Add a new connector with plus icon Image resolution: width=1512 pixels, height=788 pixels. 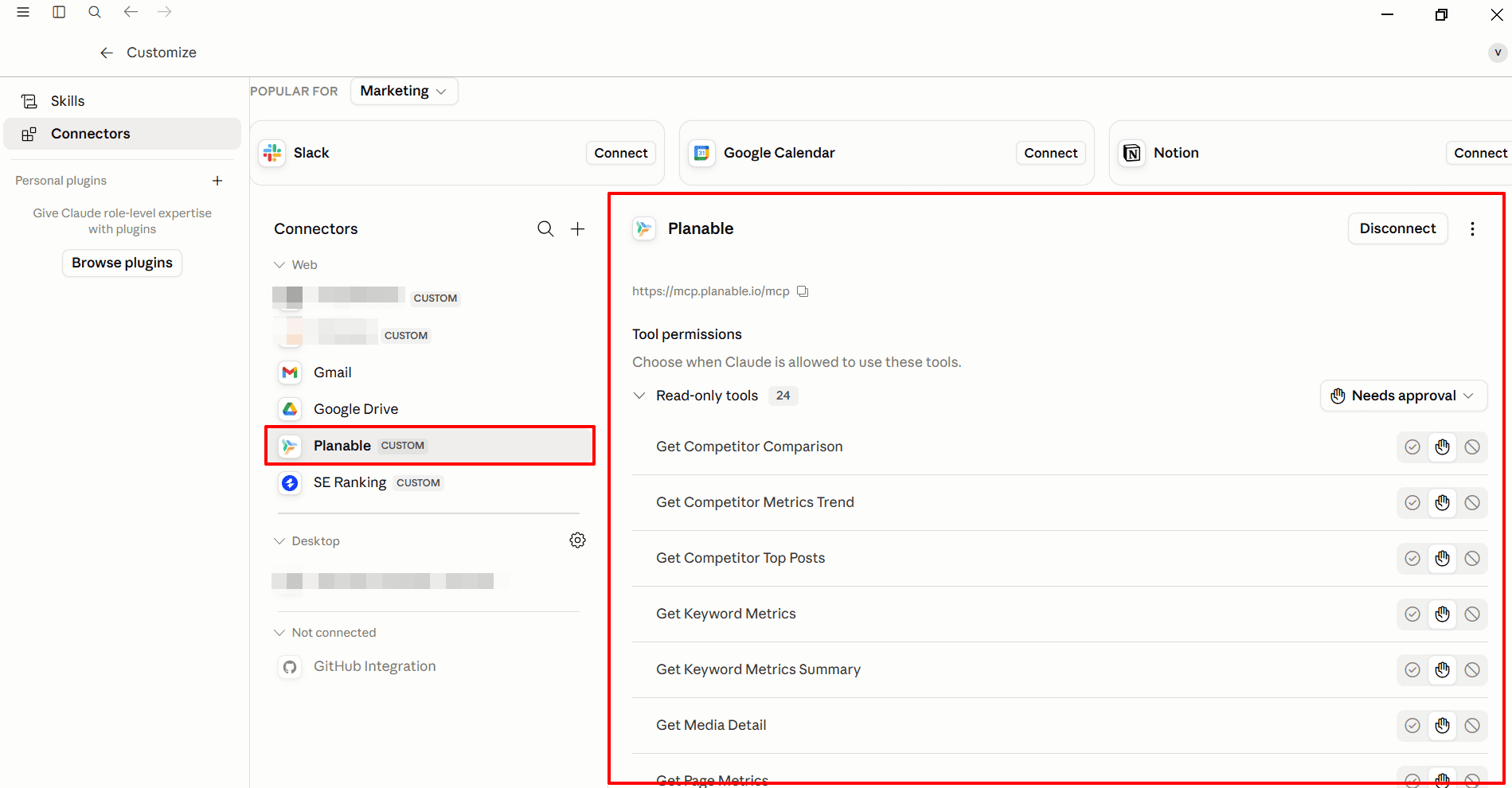pyautogui.click(x=578, y=229)
